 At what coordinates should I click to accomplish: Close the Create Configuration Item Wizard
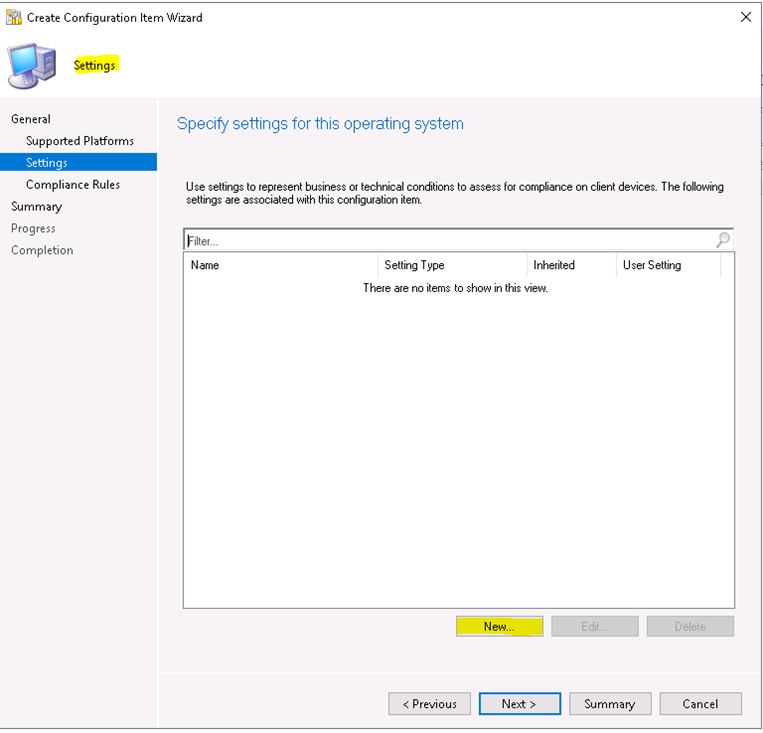745,17
